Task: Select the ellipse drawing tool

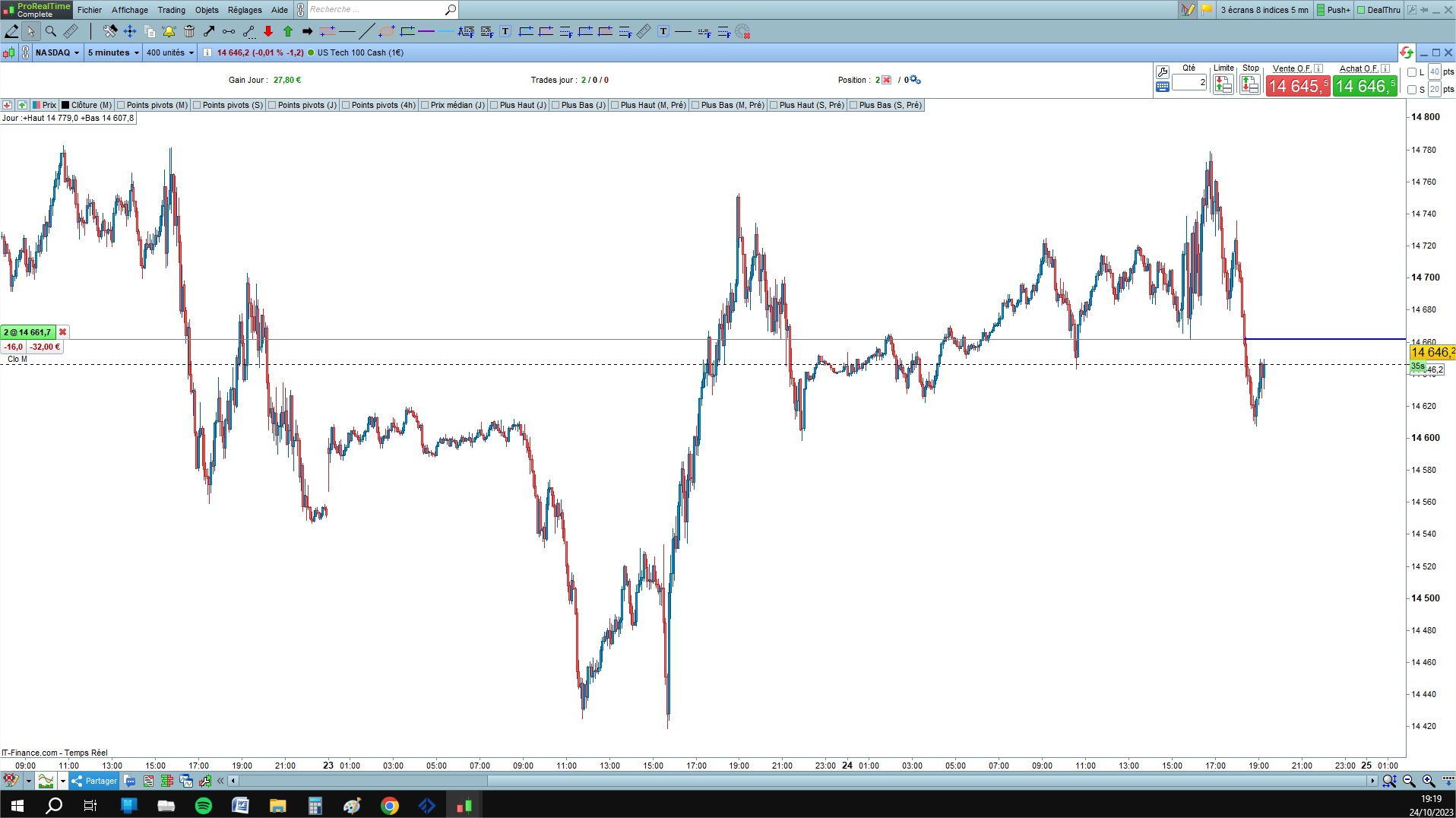Action: [387, 31]
